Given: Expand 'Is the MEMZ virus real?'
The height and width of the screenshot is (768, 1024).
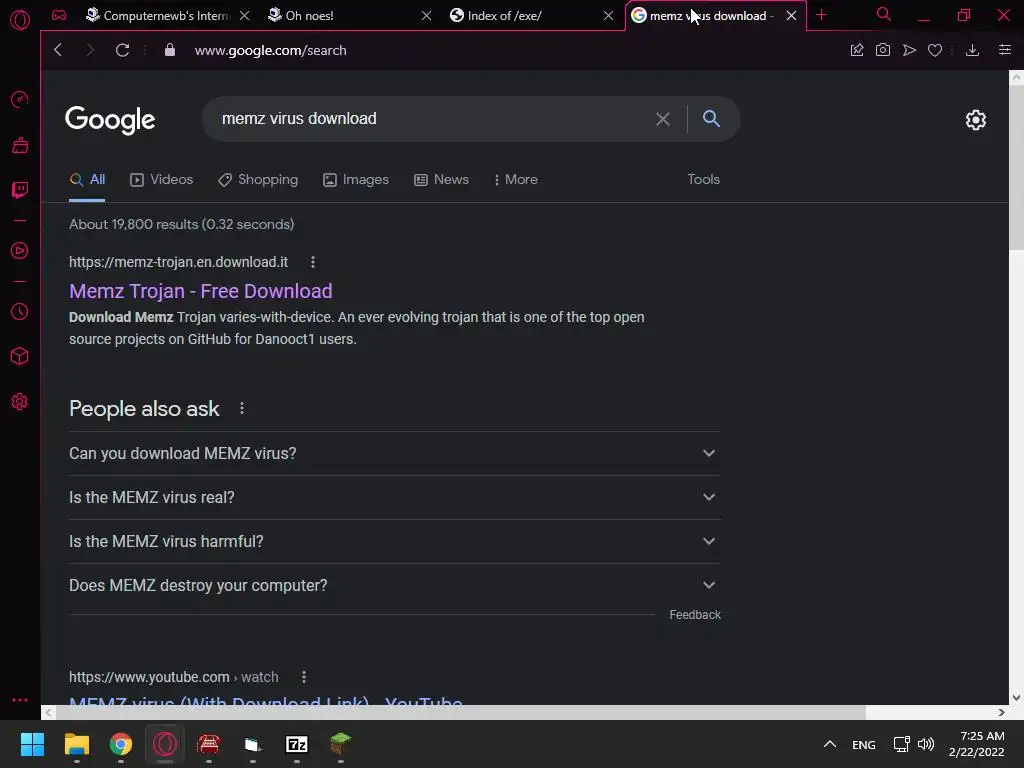Looking at the screenshot, I should 394,498.
